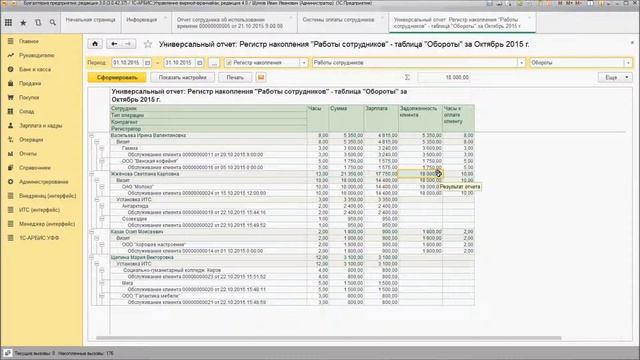Collapse the Созвездие group
640x360 pixels.
coord(102,219)
